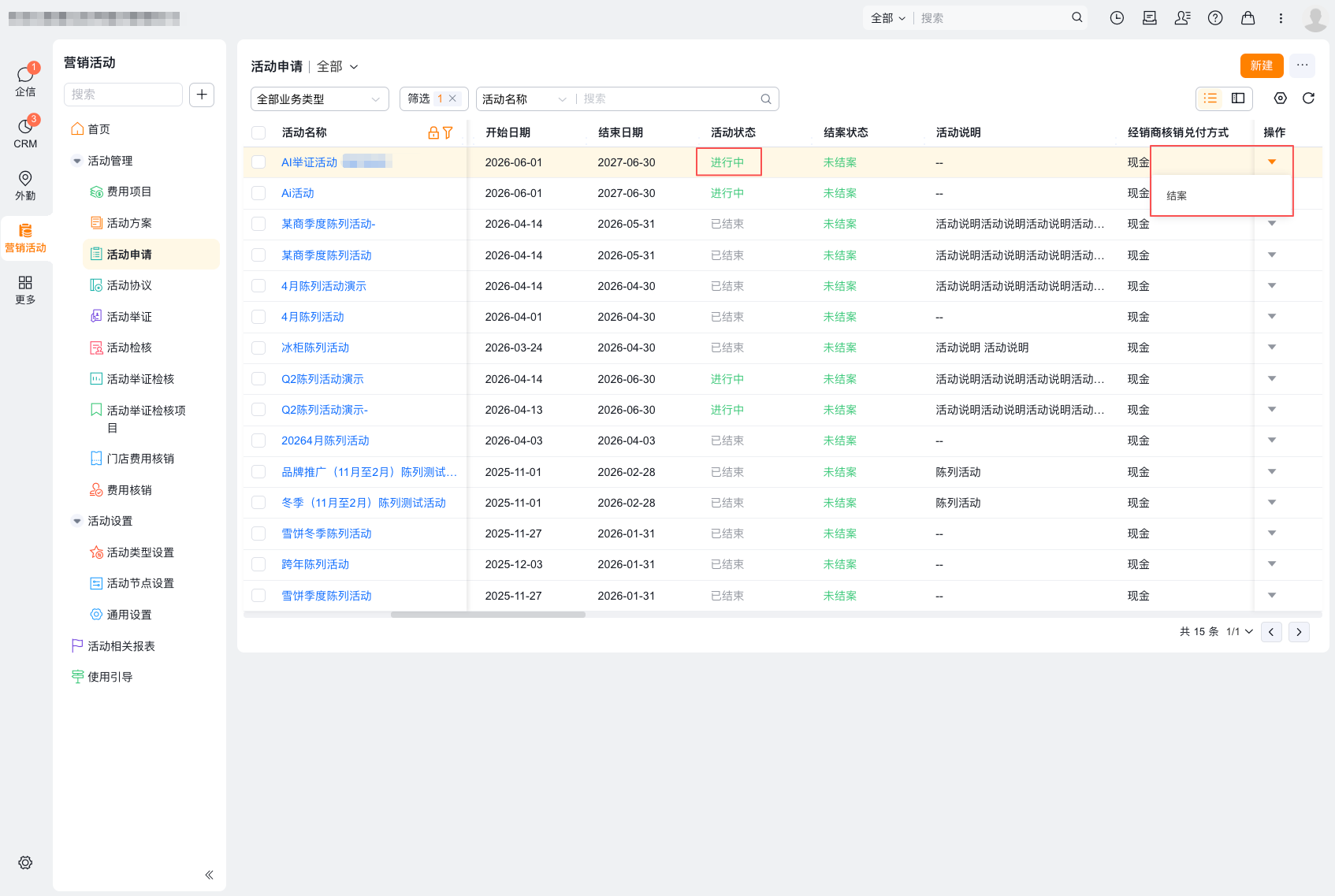Click the activity search magnifier icon
The width and height of the screenshot is (1335, 896).
click(x=766, y=99)
